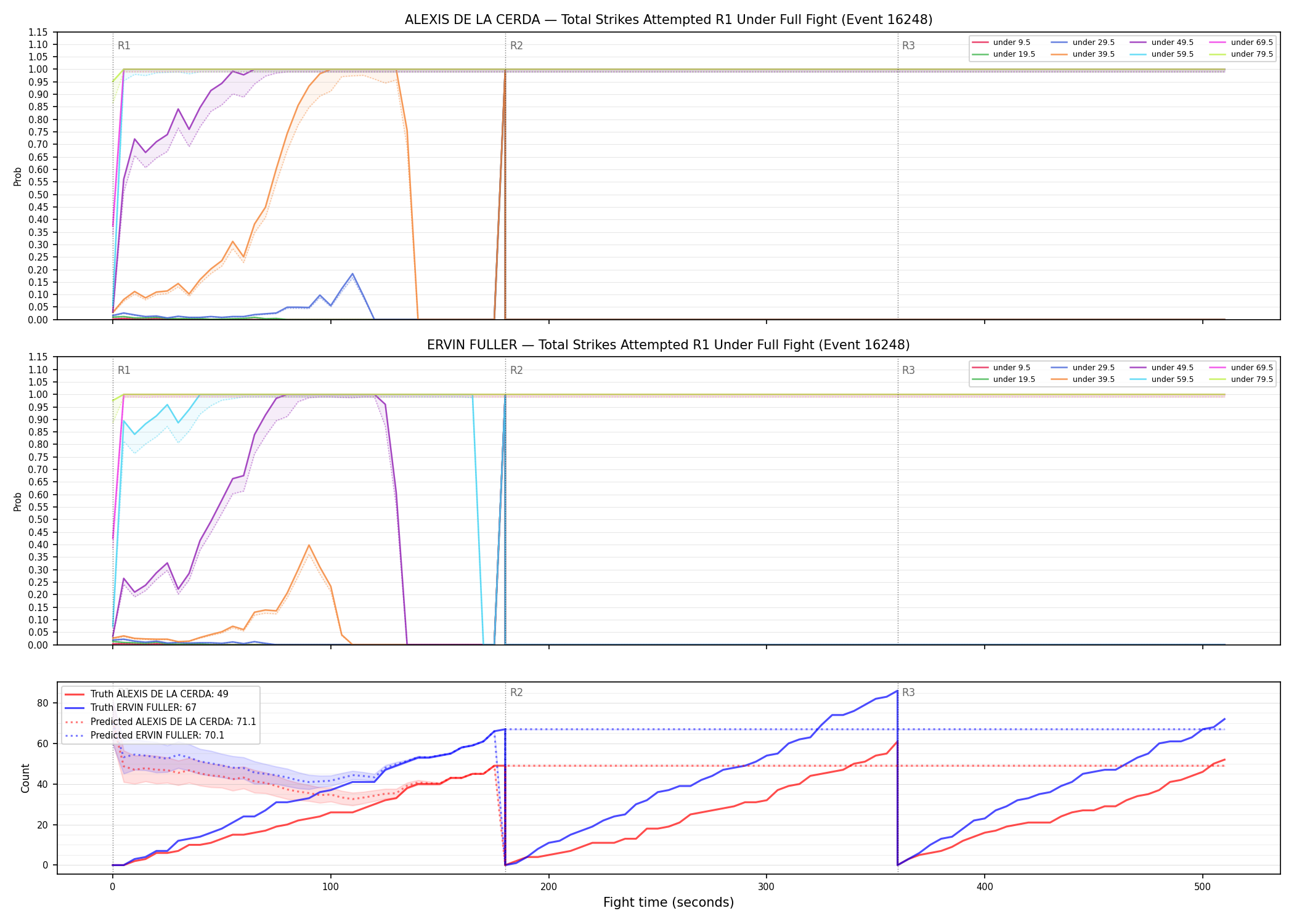Click Count axis tick label 80
Image resolution: width=1294 pixels, height=924 pixels.
point(43,703)
